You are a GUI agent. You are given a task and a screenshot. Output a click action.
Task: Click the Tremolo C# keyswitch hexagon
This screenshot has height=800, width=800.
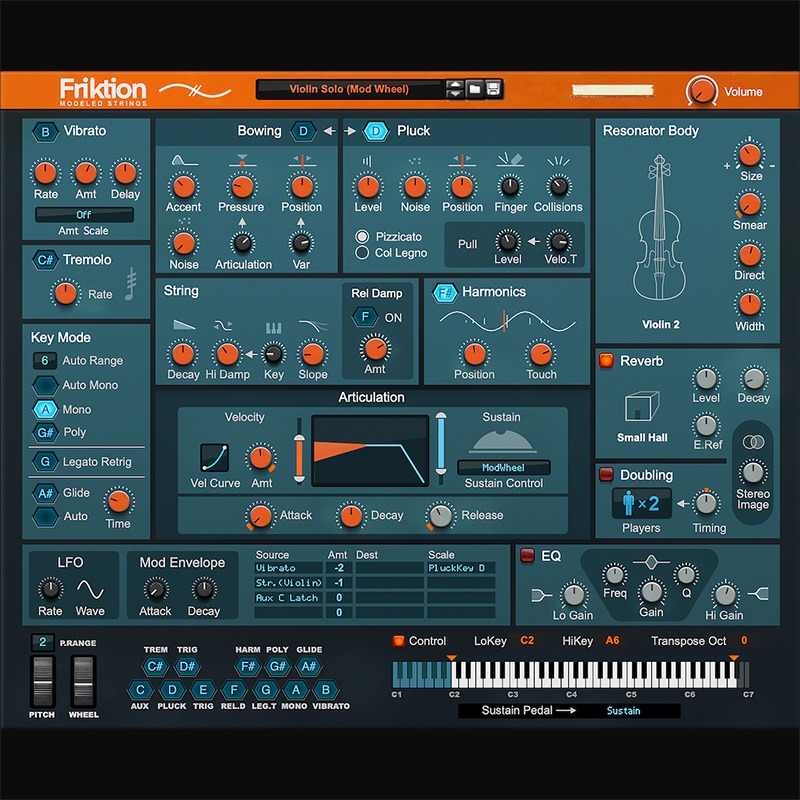[45, 260]
